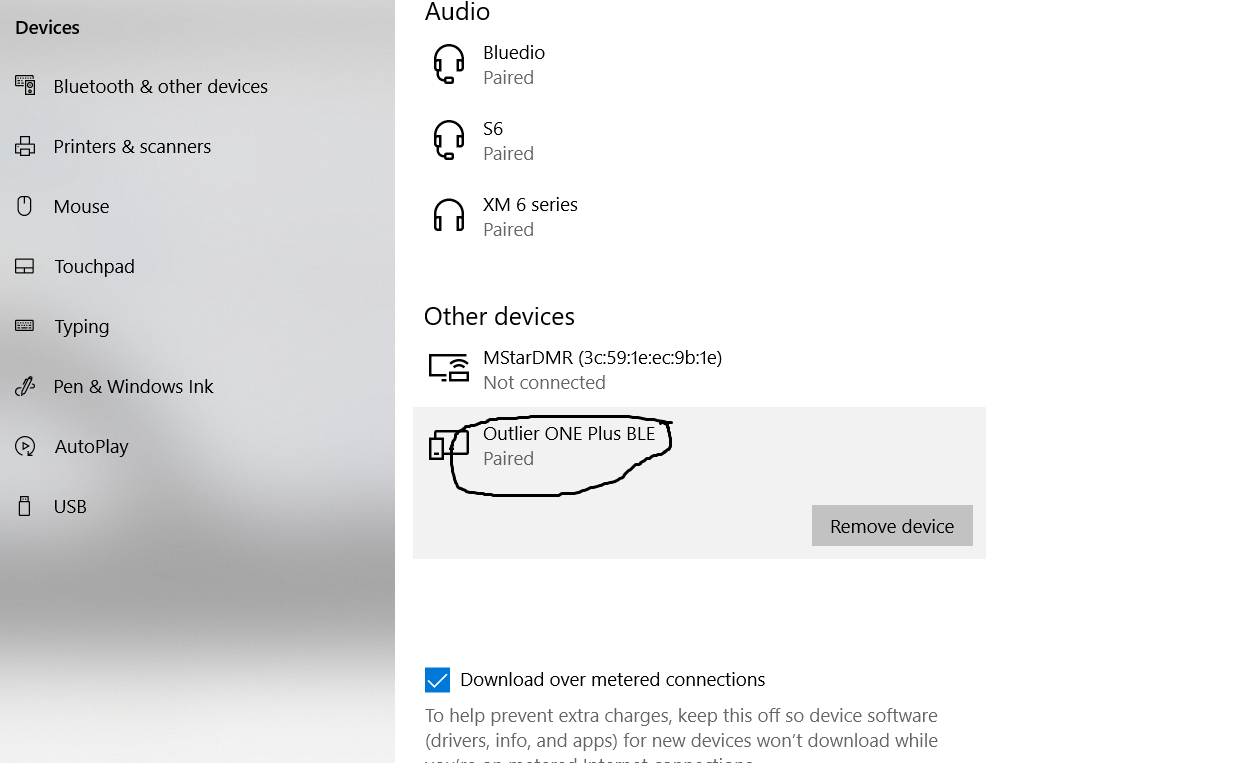Click the Outlier ONE Plus BLE device icon

click(448, 445)
